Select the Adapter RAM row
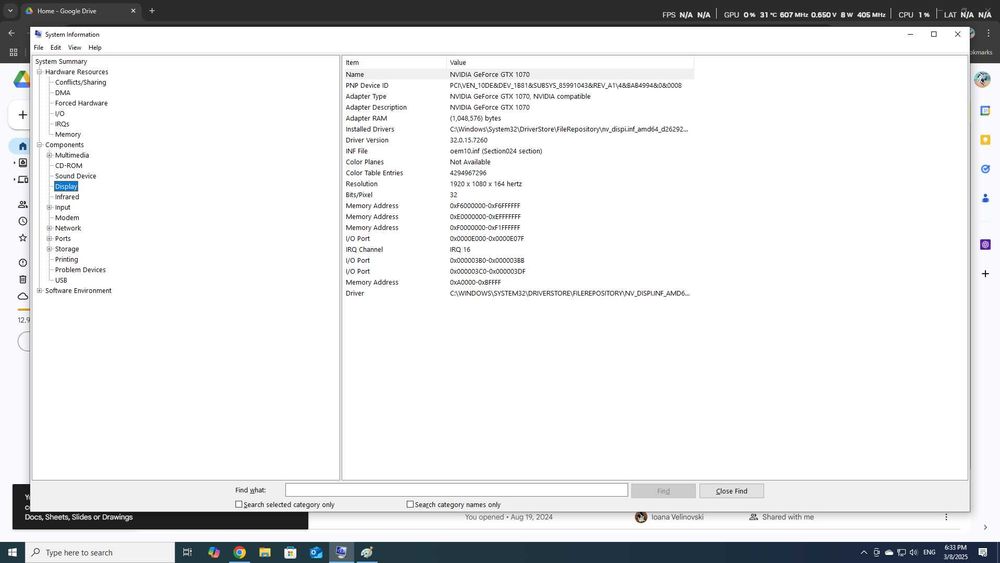Image resolution: width=1000 pixels, height=563 pixels. (518, 119)
